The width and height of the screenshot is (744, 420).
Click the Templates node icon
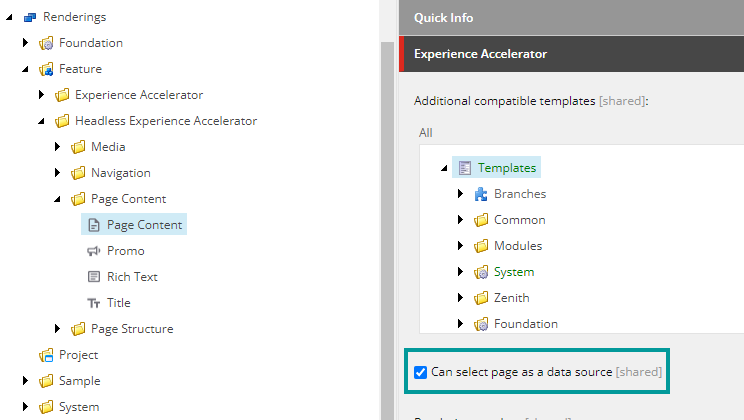(x=465, y=168)
